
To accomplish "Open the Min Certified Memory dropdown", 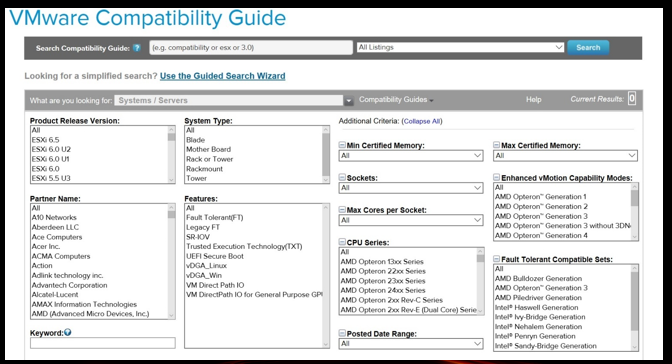I will [411, 156].
